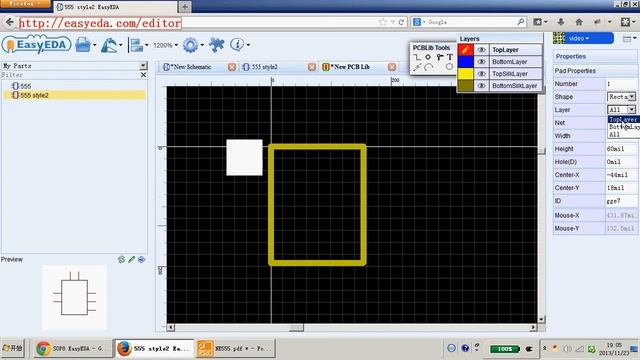Viewport: 640px width, 360px height.
Task: Select the Pad tool in PCBLib Tools
Action: tap(428, 57)
